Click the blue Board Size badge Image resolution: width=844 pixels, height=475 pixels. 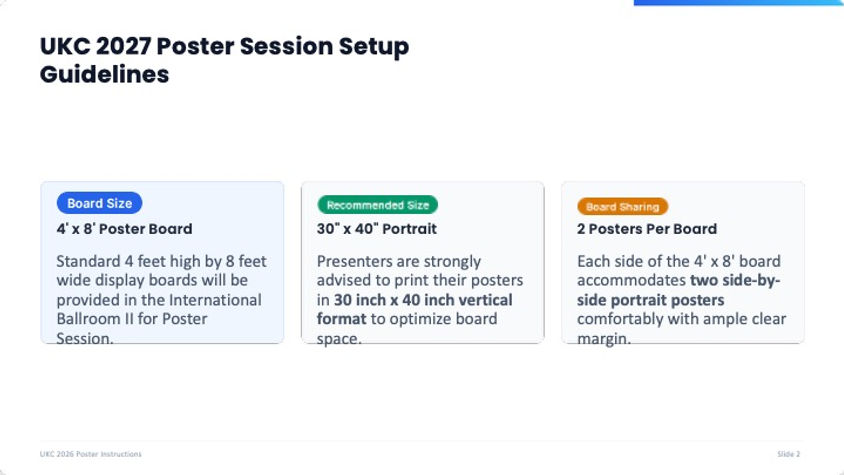tap(100, 203)
